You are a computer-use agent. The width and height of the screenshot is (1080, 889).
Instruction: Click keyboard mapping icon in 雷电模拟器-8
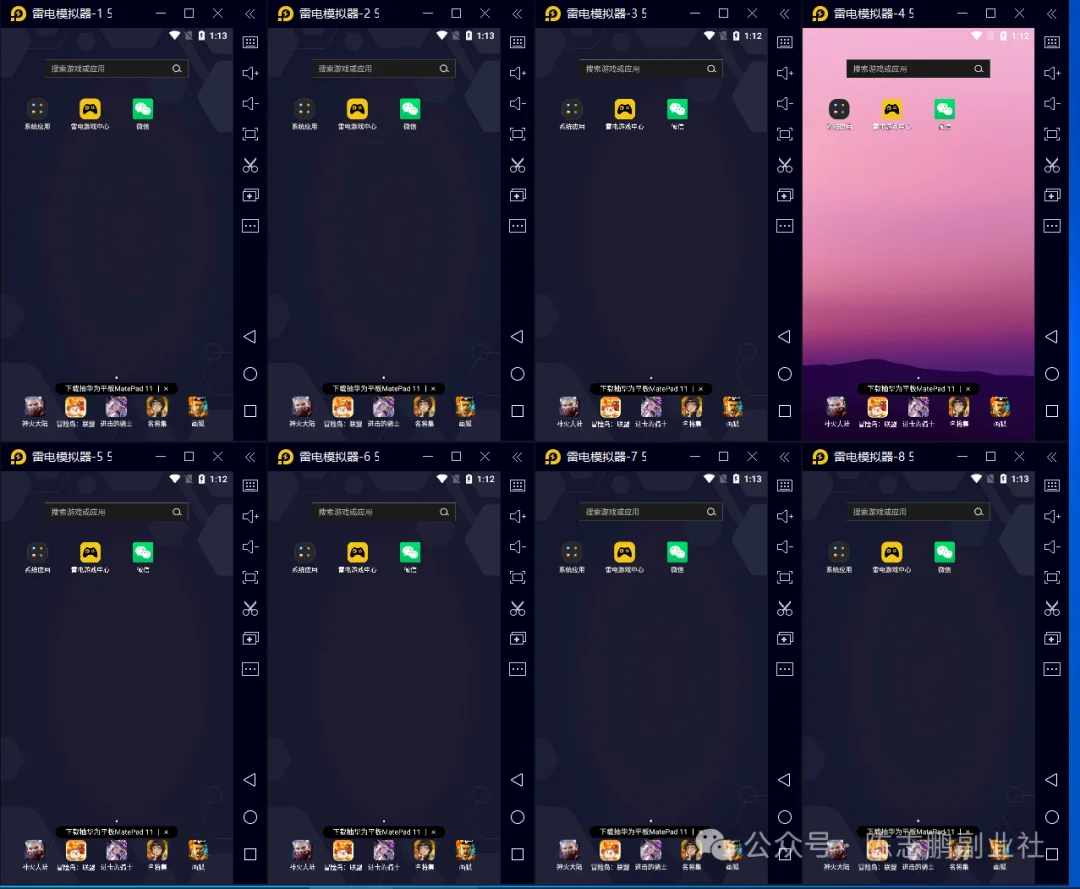point(1052,486)
